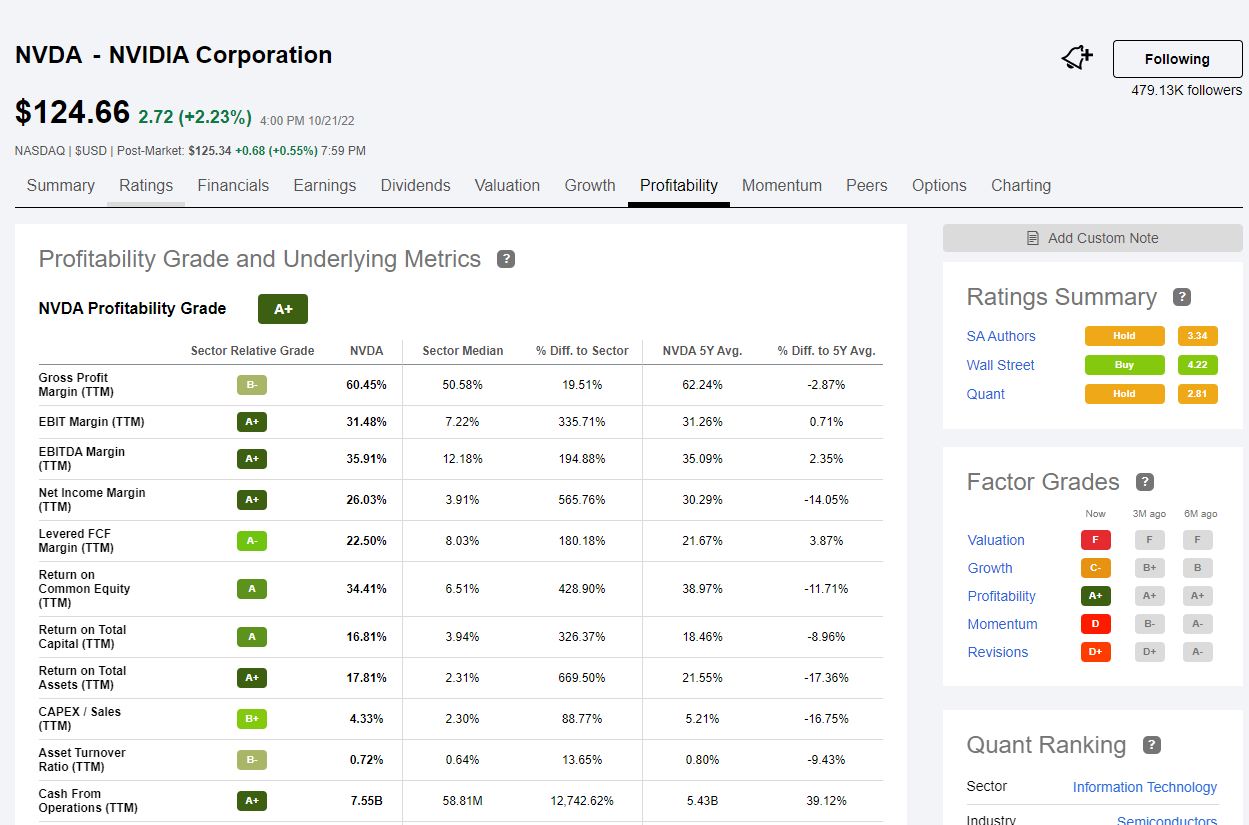Click the Return on Total Assets 17.81% value

[x=367, y=678]
